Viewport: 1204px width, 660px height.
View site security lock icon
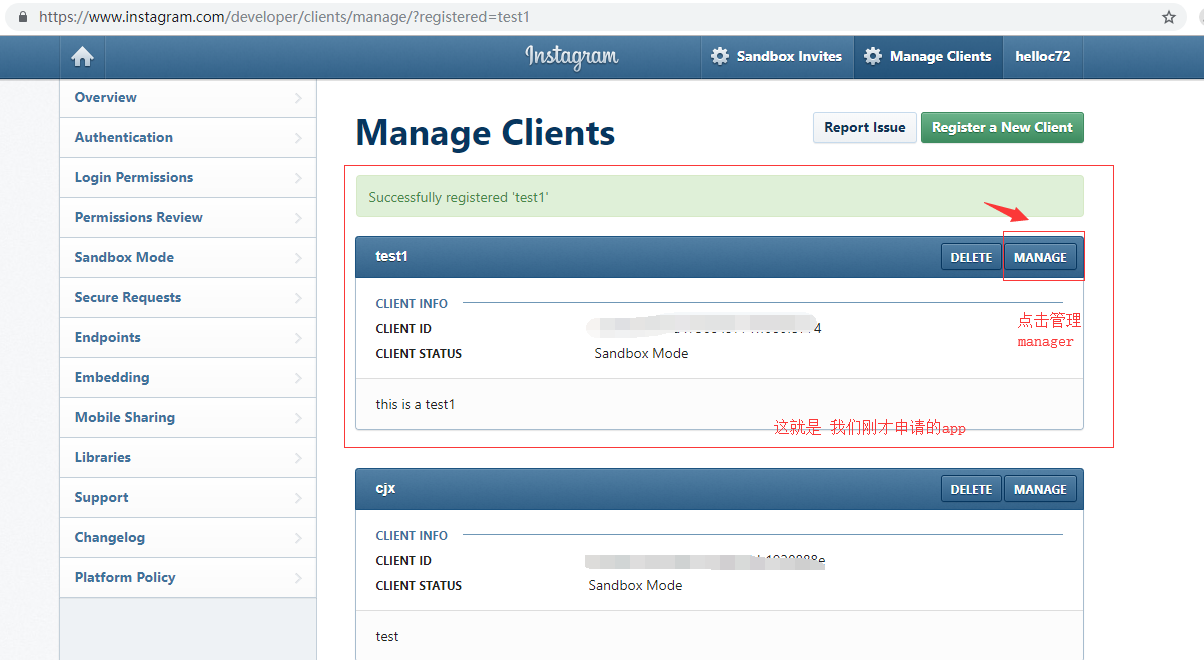point(22,17)
